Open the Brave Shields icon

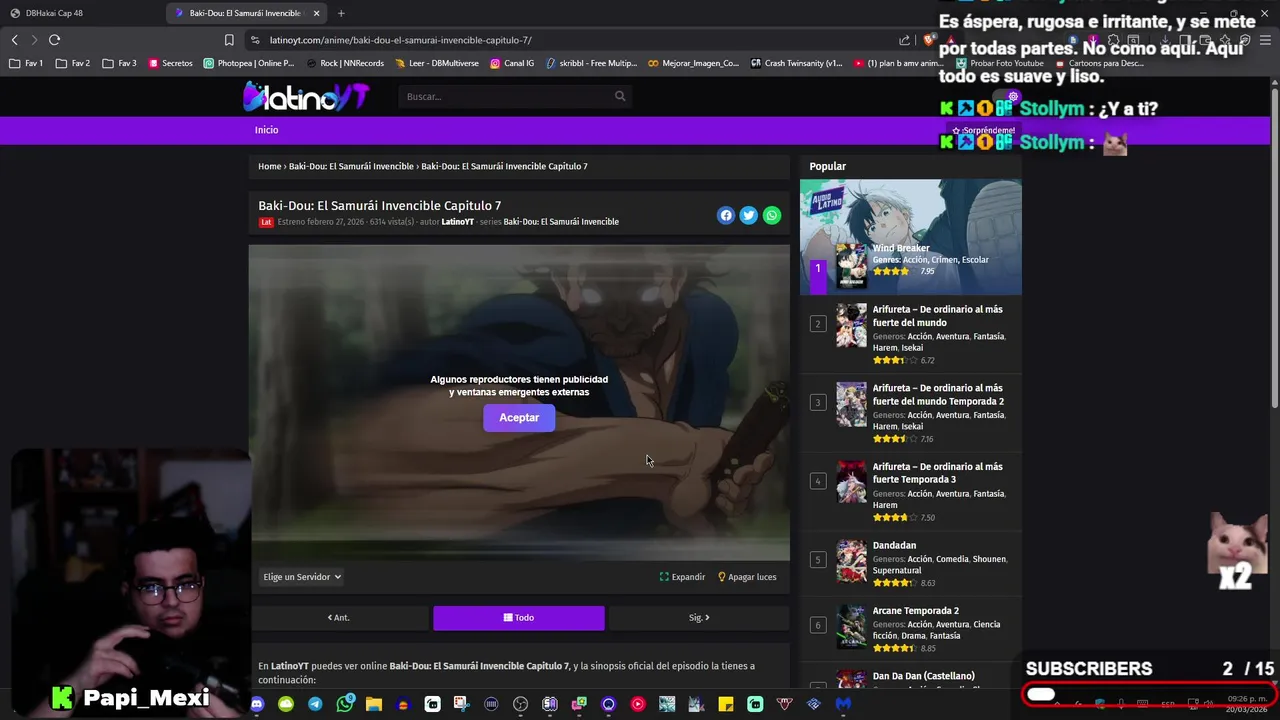(x=929, y=40)
